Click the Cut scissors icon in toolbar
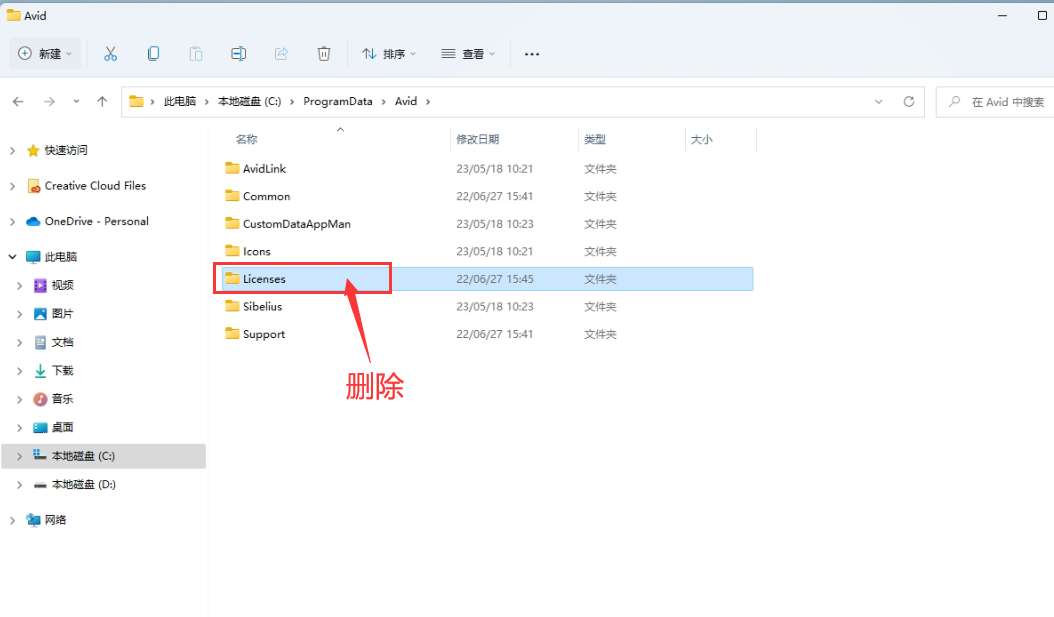The width and height of the screenshot is (1054, 617). point(111,54)
